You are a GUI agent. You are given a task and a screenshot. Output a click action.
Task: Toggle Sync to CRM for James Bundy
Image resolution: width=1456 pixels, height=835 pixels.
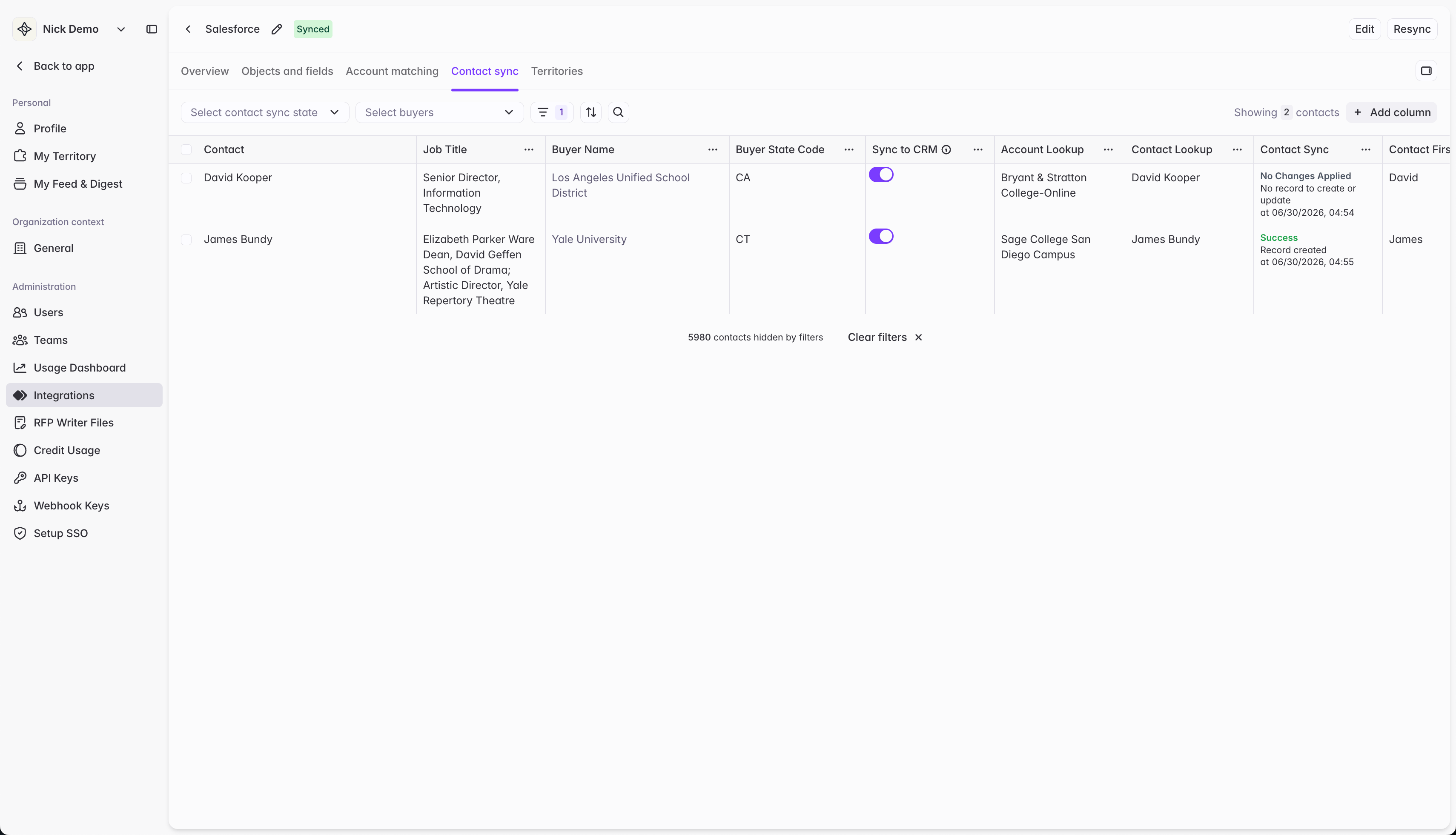tap(881, 236)
